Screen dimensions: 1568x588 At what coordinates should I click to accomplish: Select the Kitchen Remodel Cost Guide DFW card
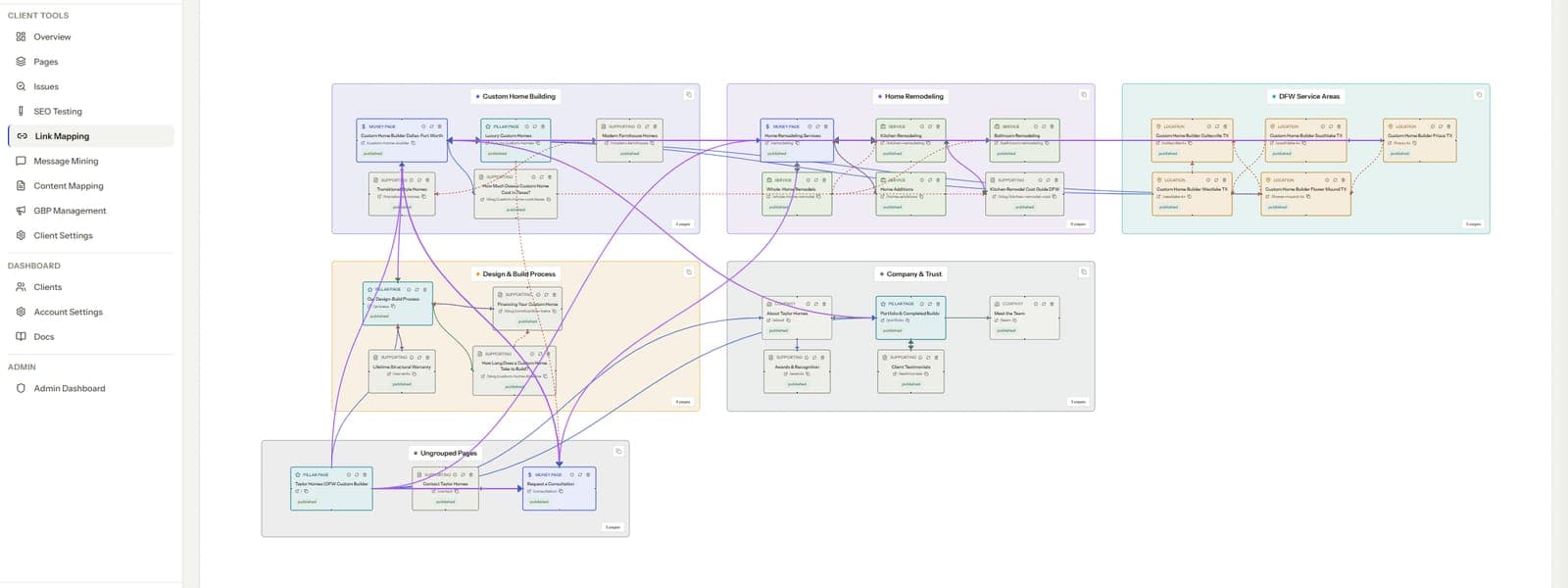[x=1024, y=194]
